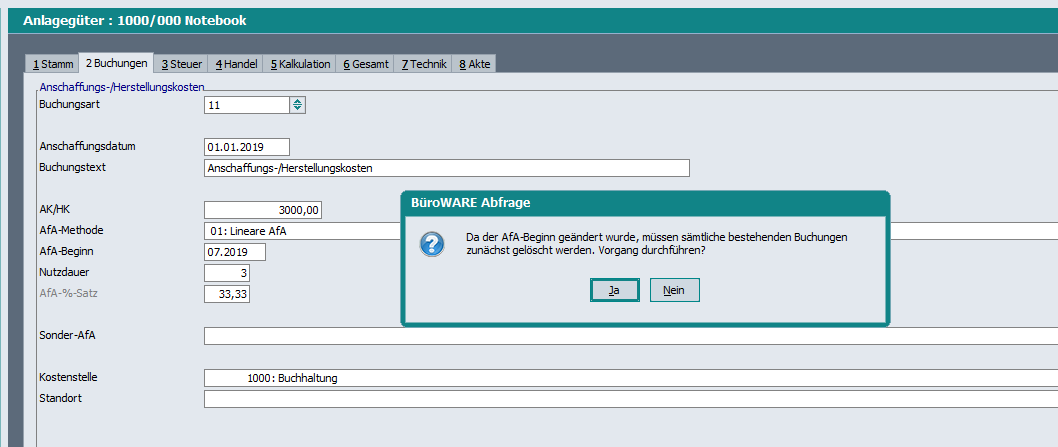Select the AK/HK amount field
This screenshot has width=1058, height=447.
pyautogui.click(x=262, y=210)
